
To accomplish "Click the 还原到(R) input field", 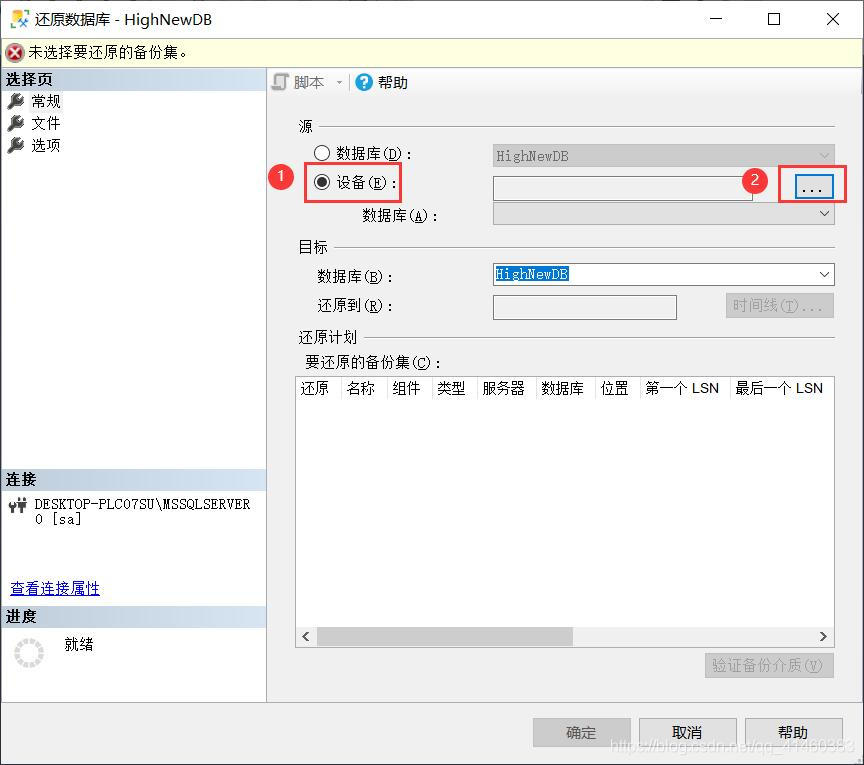I will click(584, 307).
